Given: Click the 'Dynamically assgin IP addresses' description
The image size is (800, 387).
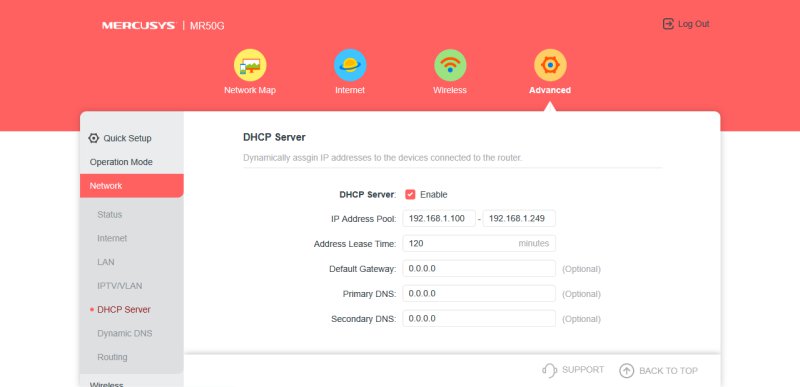Looking at the screenshot, I should pyautogui.click(x=383, y=158).
